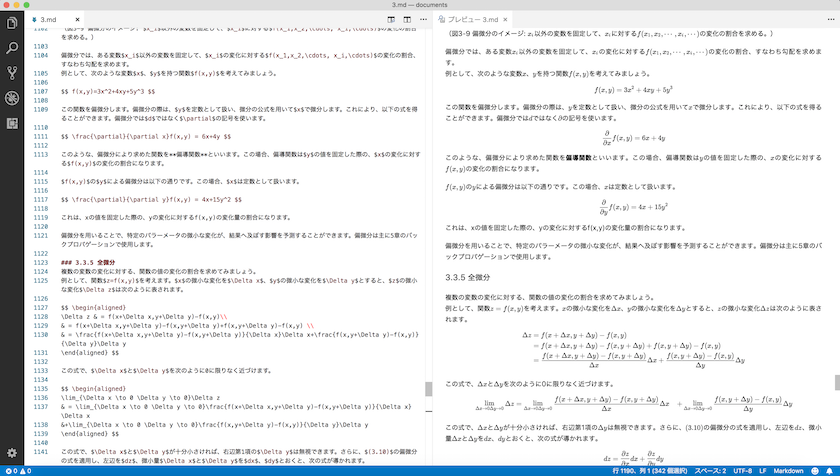Screen dimensions: 840x476
Task: Click the editor vertical scrollbar thumb
Action: [429, 389]
